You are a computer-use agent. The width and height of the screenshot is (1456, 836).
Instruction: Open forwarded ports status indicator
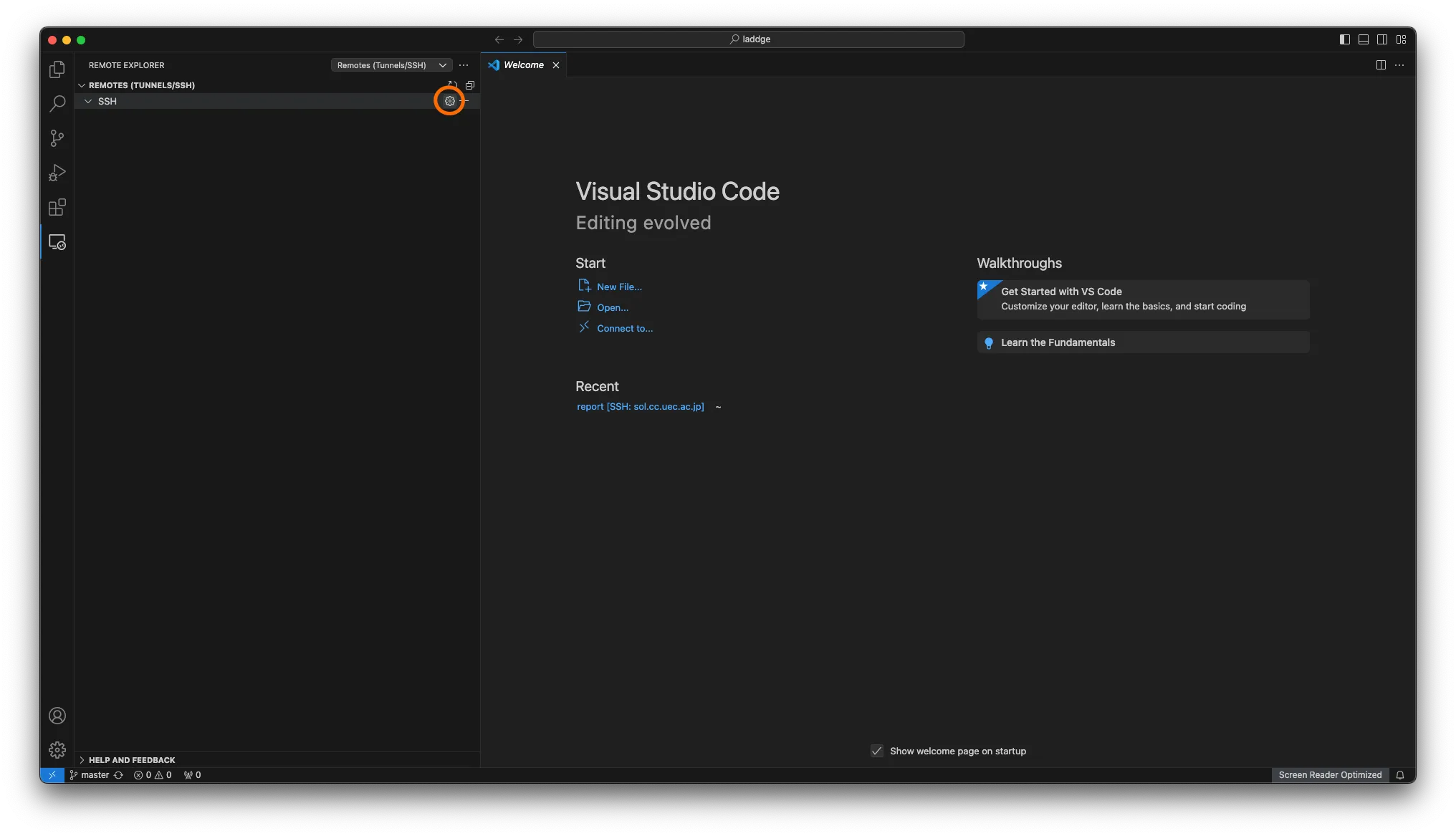(192, 775)
